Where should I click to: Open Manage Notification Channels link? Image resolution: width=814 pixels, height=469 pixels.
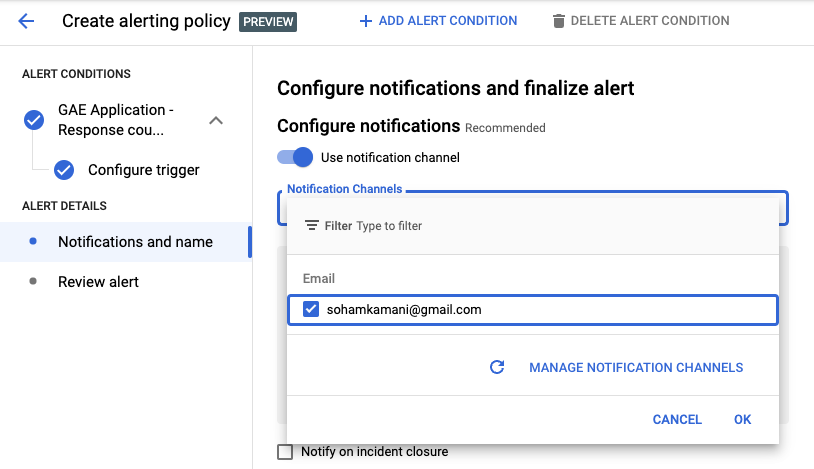click(636, 367)
